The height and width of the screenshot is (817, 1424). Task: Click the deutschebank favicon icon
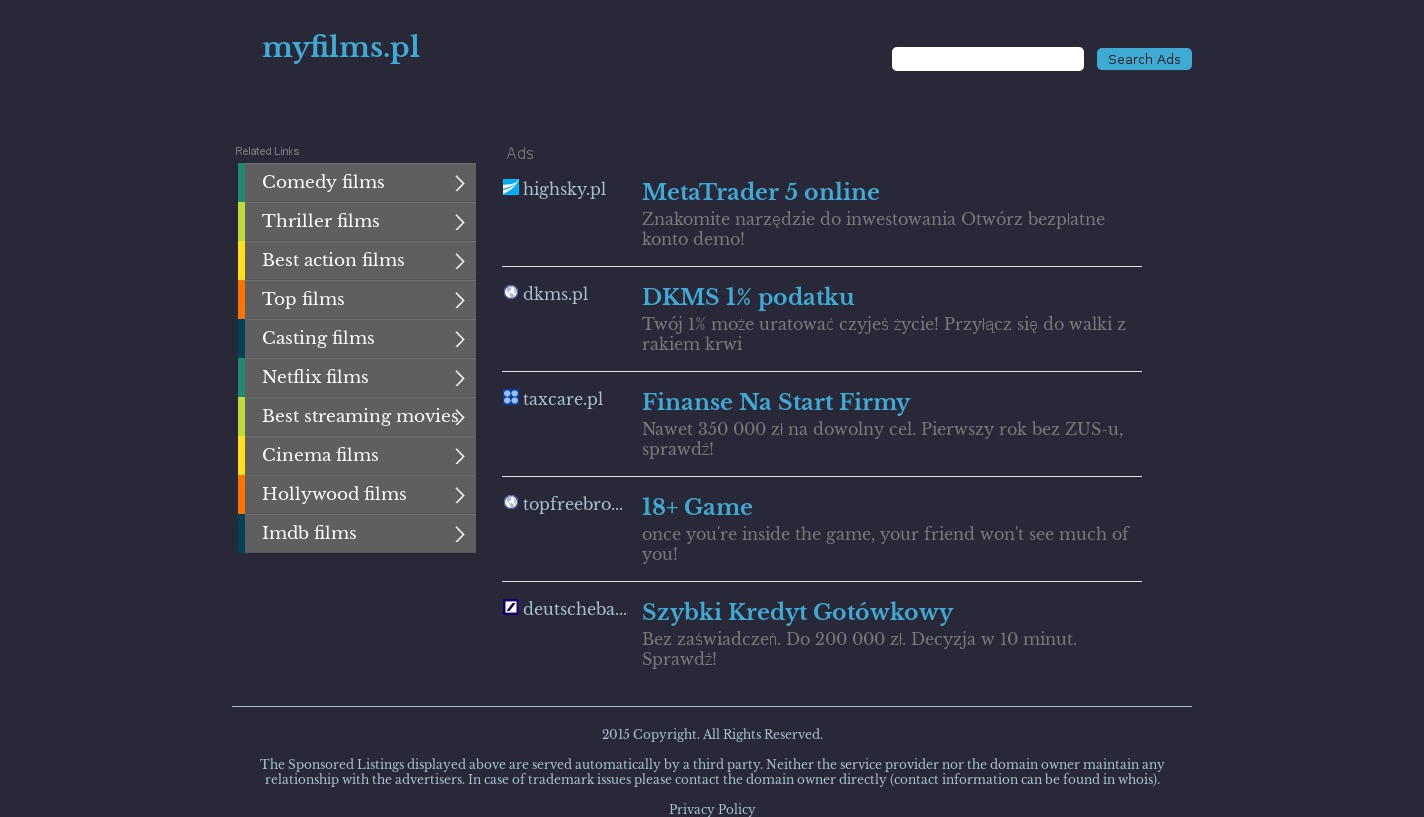coord(510,608)
